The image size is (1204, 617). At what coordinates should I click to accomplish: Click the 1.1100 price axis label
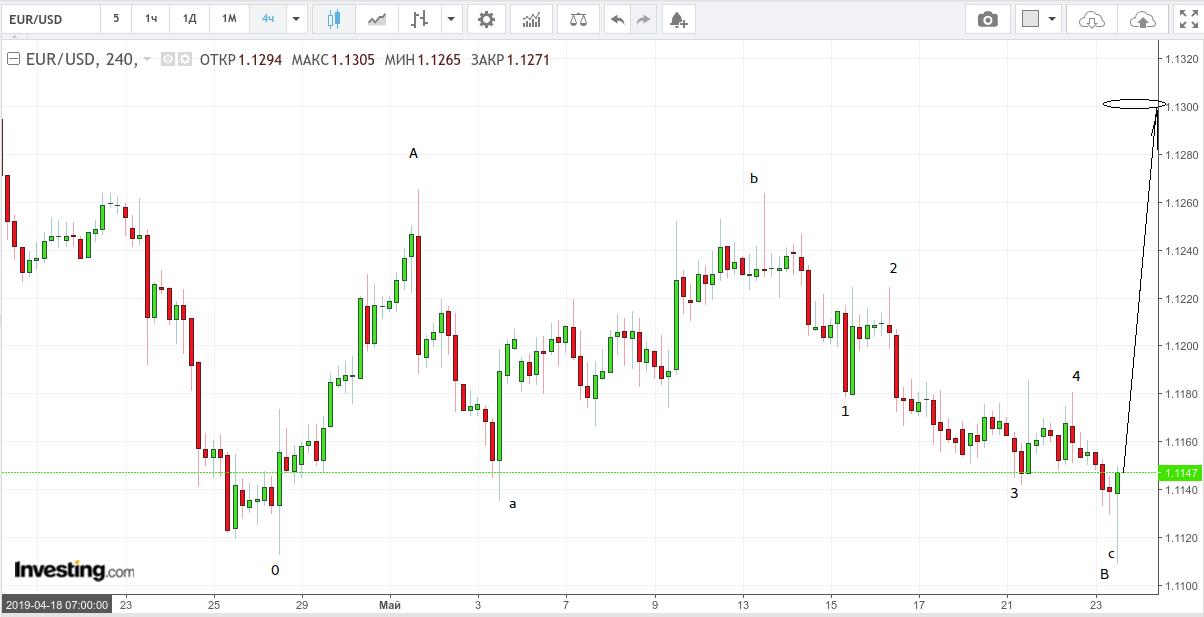click(x=1180, y=586)
